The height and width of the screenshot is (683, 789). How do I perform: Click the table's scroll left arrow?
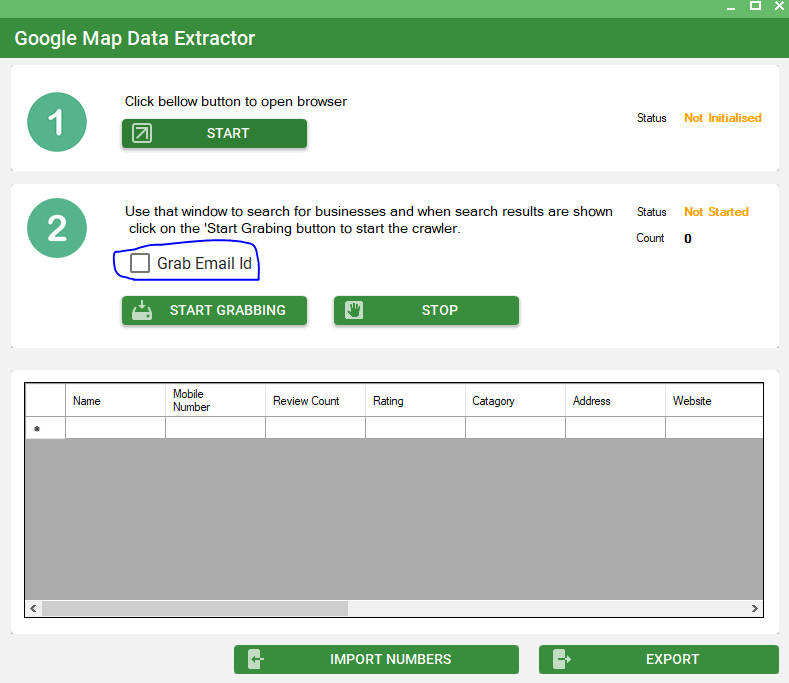point(33,608)
